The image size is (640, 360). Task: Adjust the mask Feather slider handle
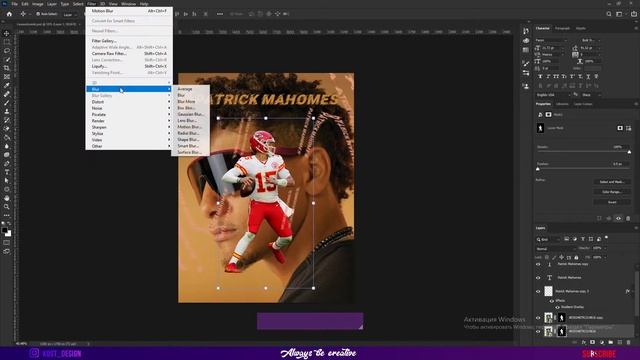[x=538, y=169]
